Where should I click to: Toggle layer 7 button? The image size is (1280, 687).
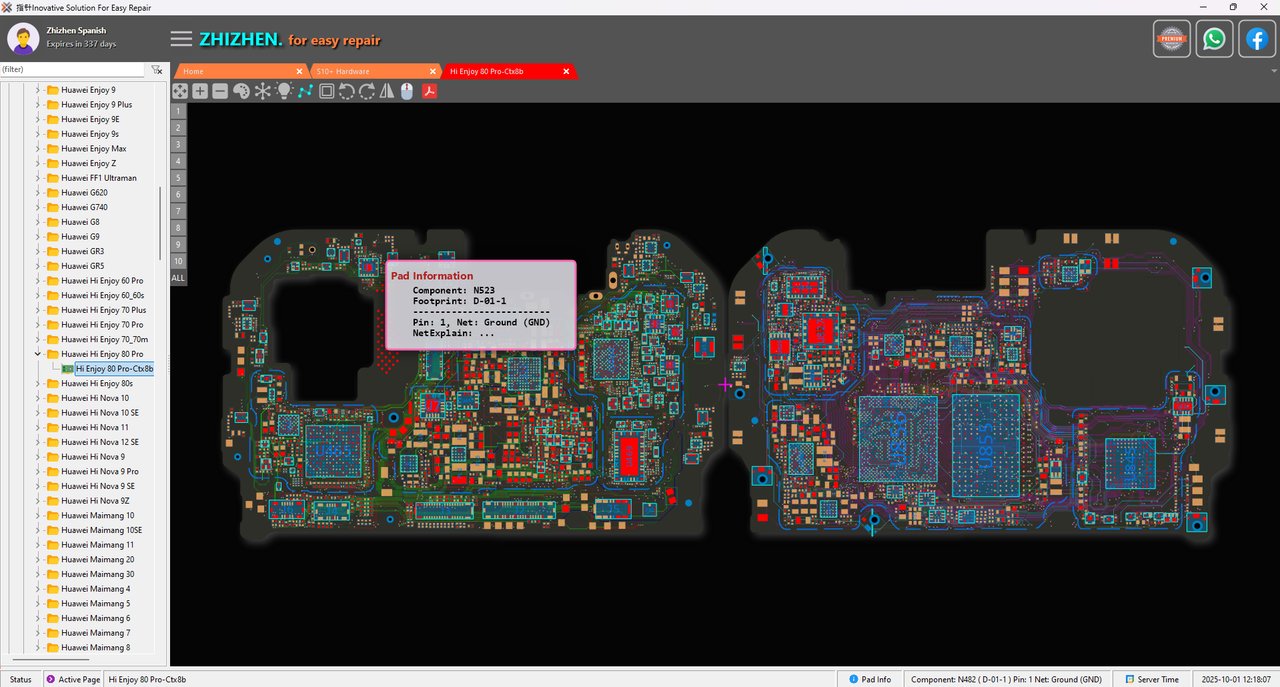[x=178, y=211]
